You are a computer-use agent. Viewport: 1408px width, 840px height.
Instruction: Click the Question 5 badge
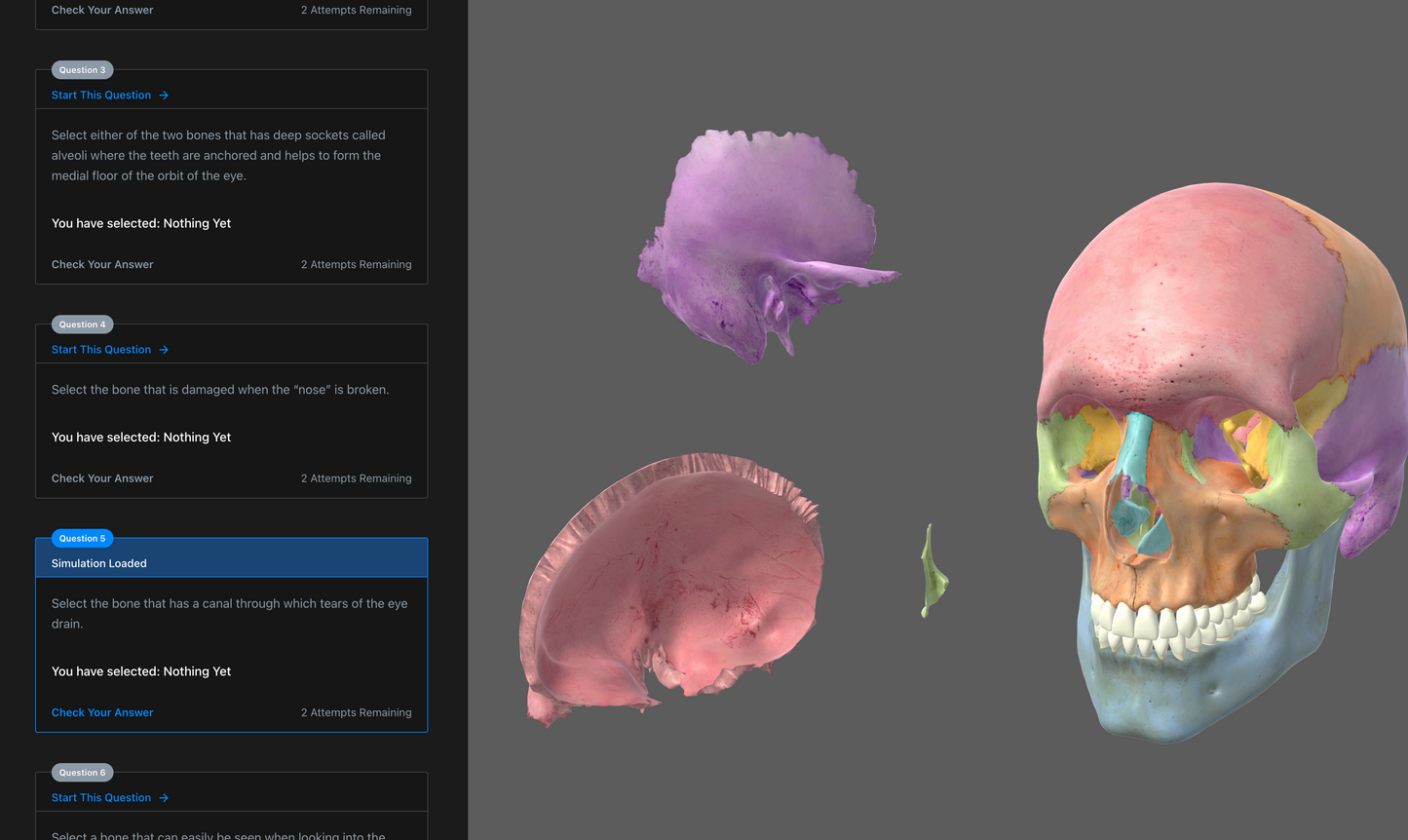(x=82, y=538)
